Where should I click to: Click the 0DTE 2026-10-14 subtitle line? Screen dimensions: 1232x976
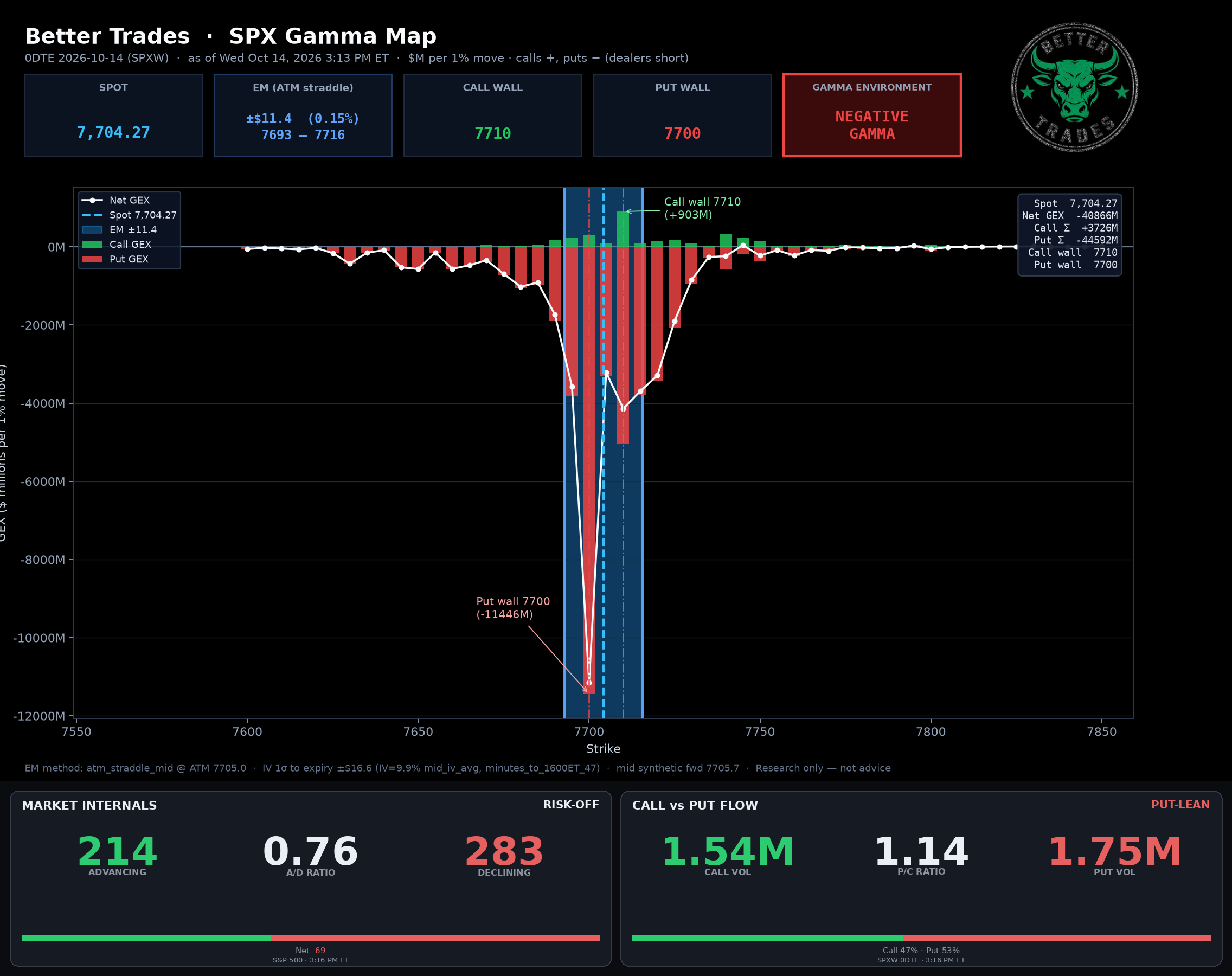click(357, 58)
